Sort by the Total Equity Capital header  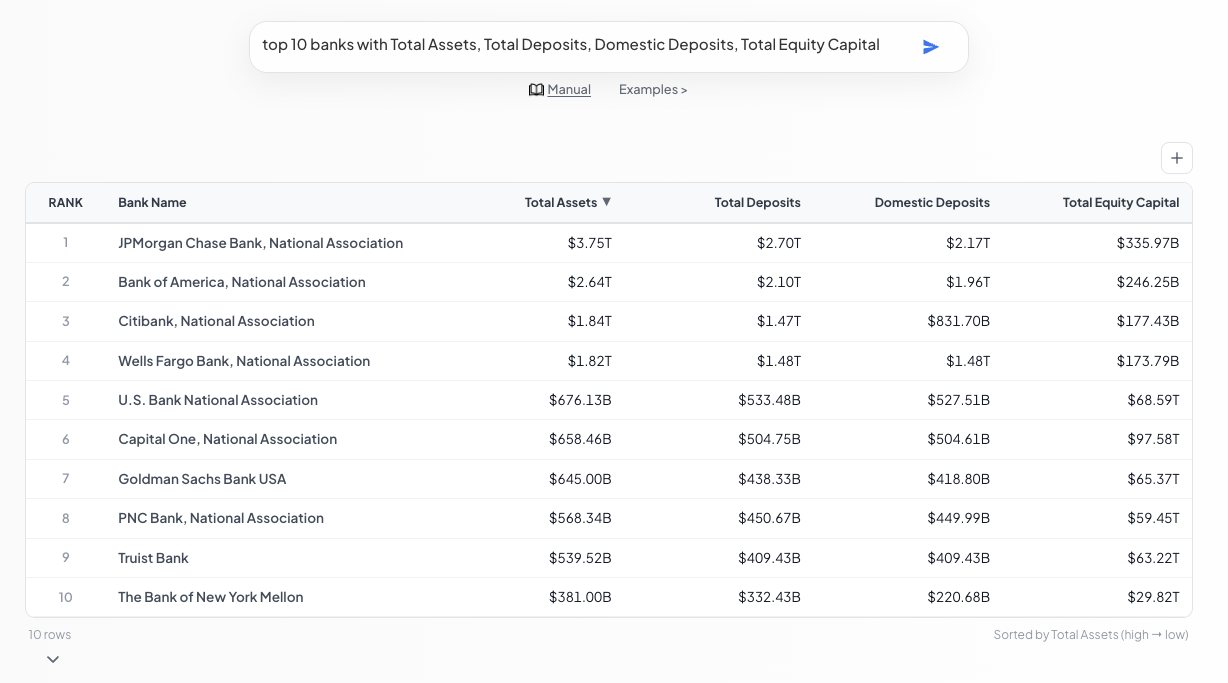(x=1120, y=203)
